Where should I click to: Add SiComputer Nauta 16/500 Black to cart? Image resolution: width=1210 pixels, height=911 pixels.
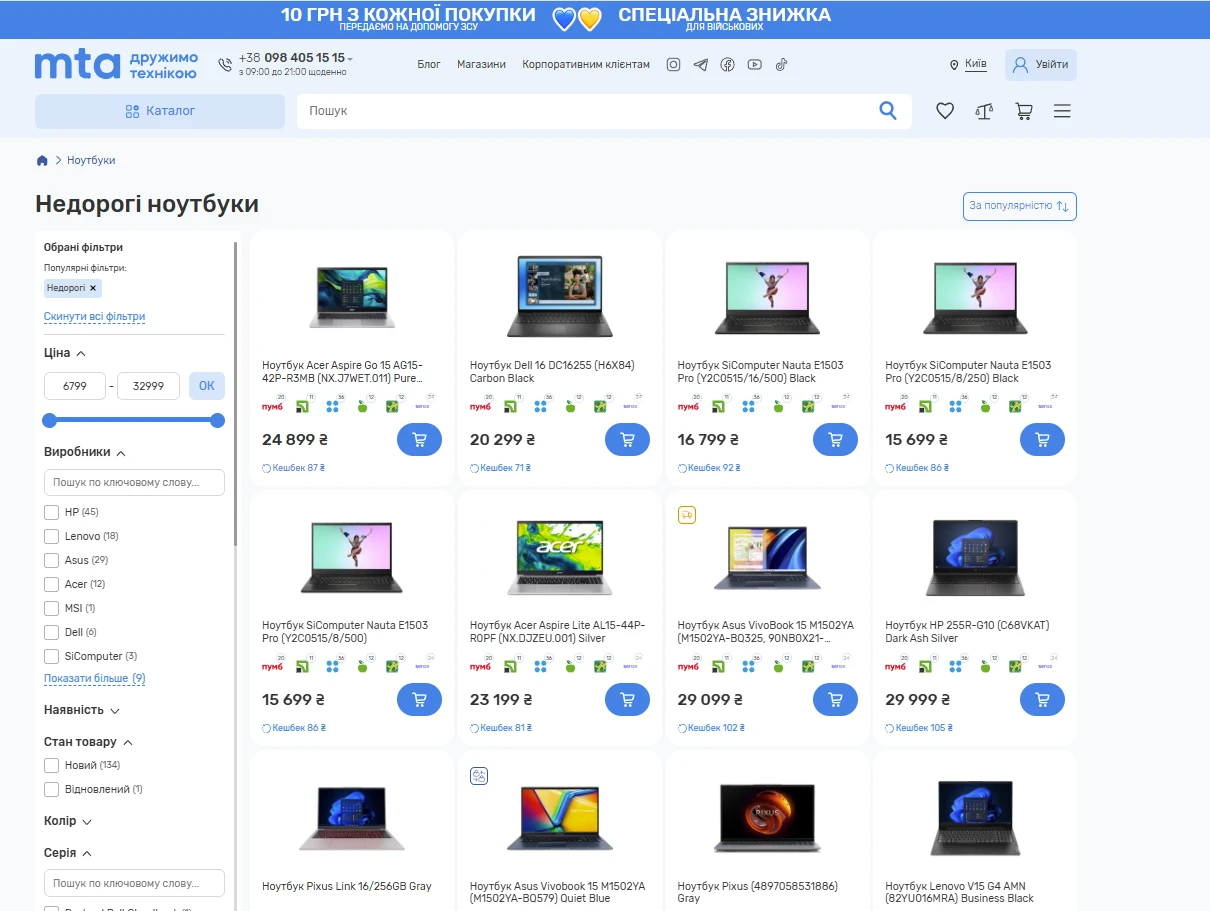point(835,440)
